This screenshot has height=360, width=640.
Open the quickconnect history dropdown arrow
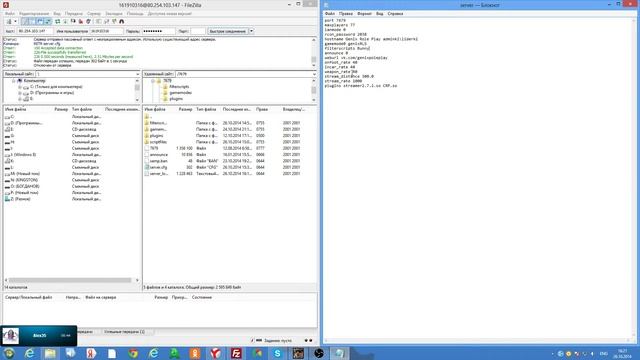[251, 31]
